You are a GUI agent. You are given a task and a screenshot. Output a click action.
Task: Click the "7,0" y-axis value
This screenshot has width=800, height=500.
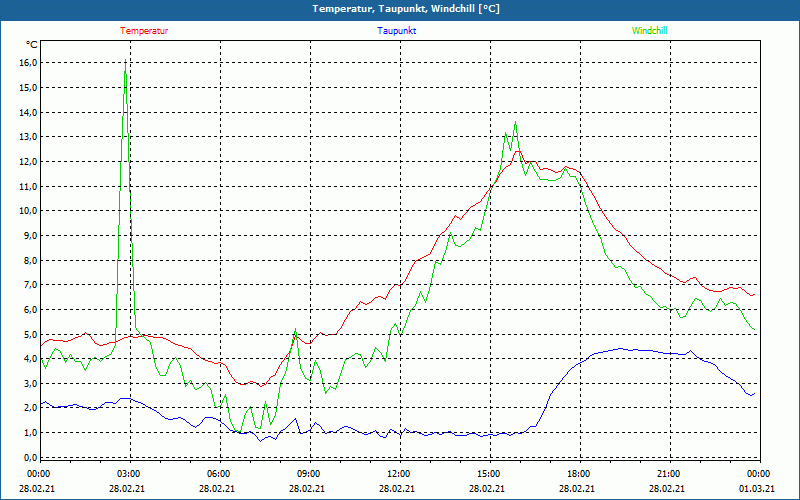point(31,285)
